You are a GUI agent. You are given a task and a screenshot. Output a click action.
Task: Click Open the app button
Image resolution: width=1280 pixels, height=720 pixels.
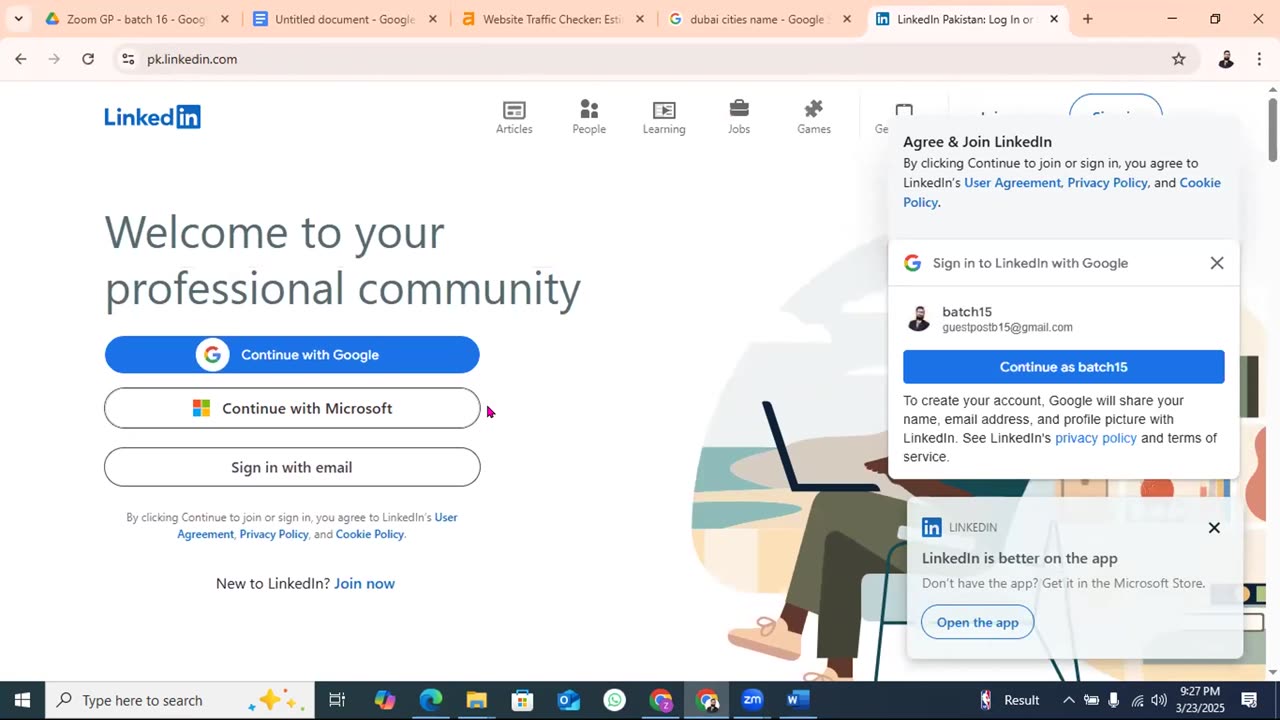click(x=978, y=622)
